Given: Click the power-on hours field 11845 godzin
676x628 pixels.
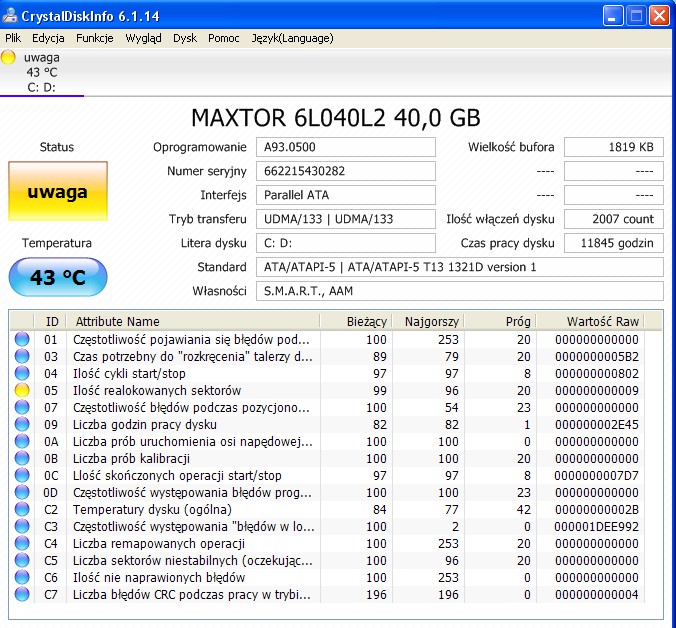Looking at the screenshot, I should pyautogui.click(x=614, y=243).
